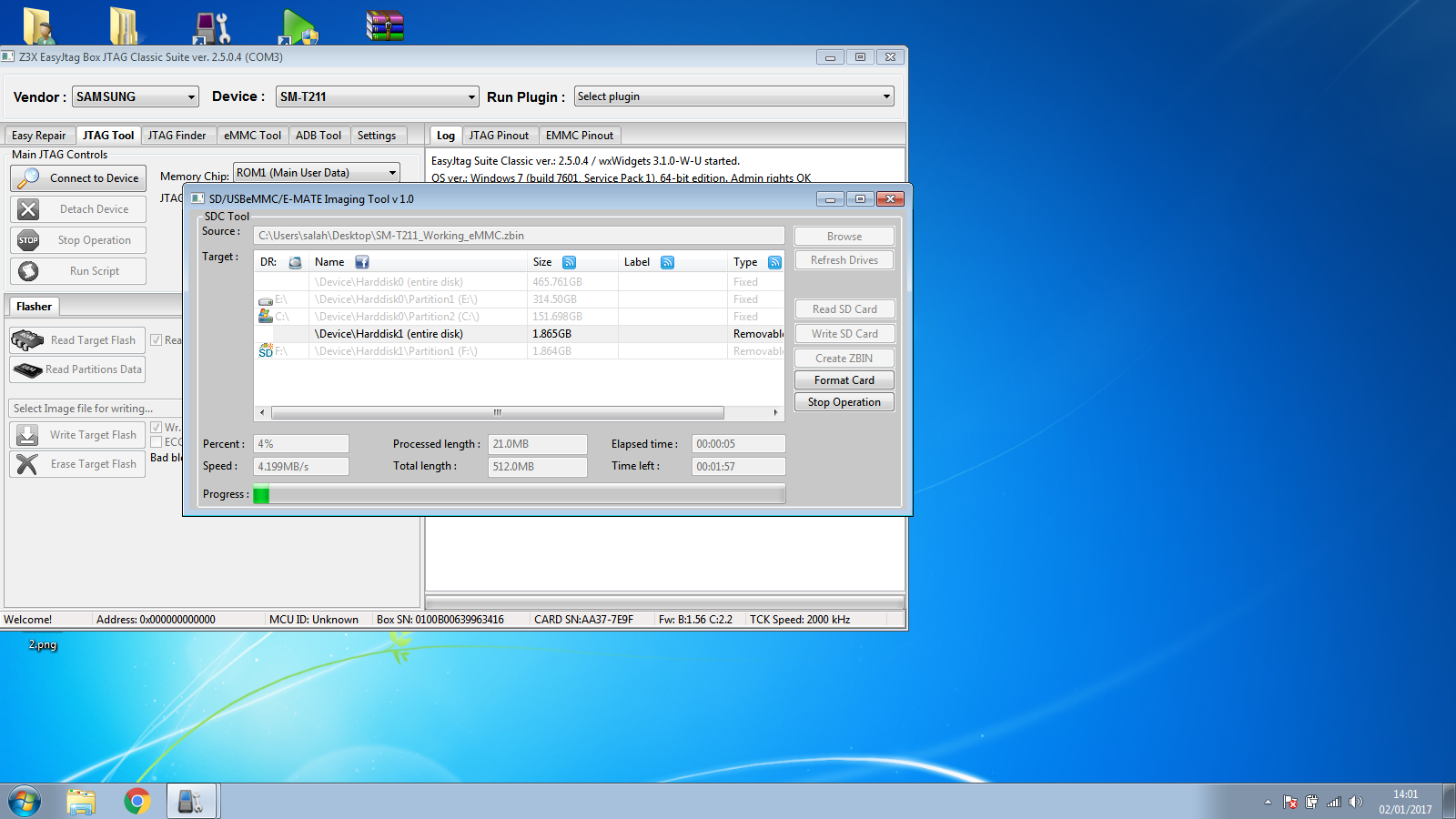Select the Log tab
The height and width of the screenshot is (819, 1456).
(446, 136)
